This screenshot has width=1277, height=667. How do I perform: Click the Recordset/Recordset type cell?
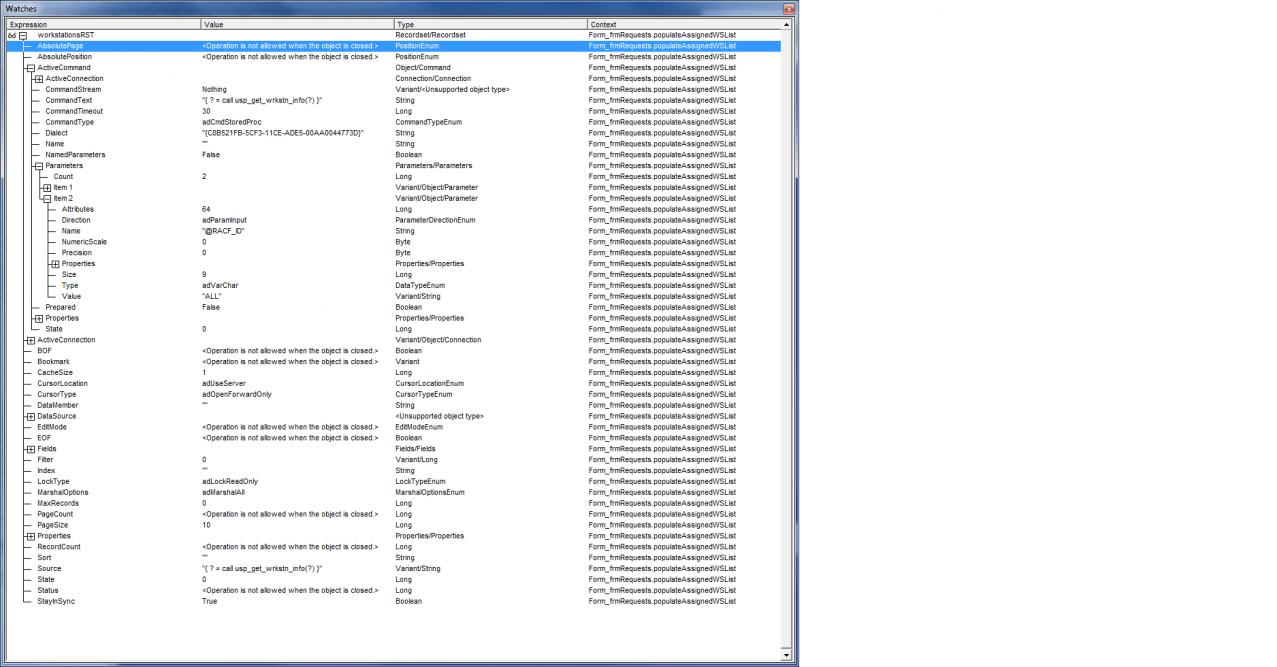[x=430, y=35]
